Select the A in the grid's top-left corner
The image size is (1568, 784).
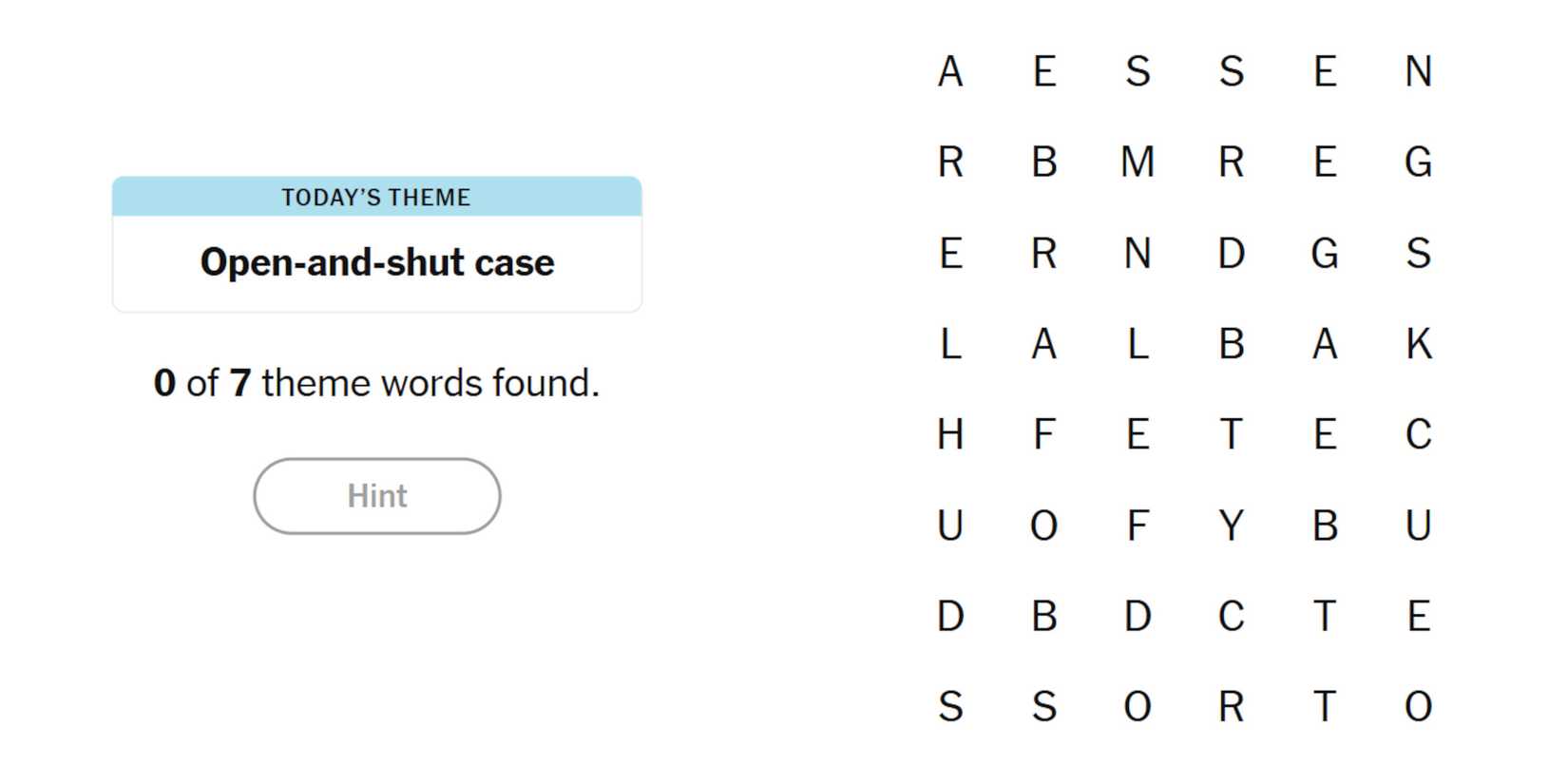click(x=950, y=72)
